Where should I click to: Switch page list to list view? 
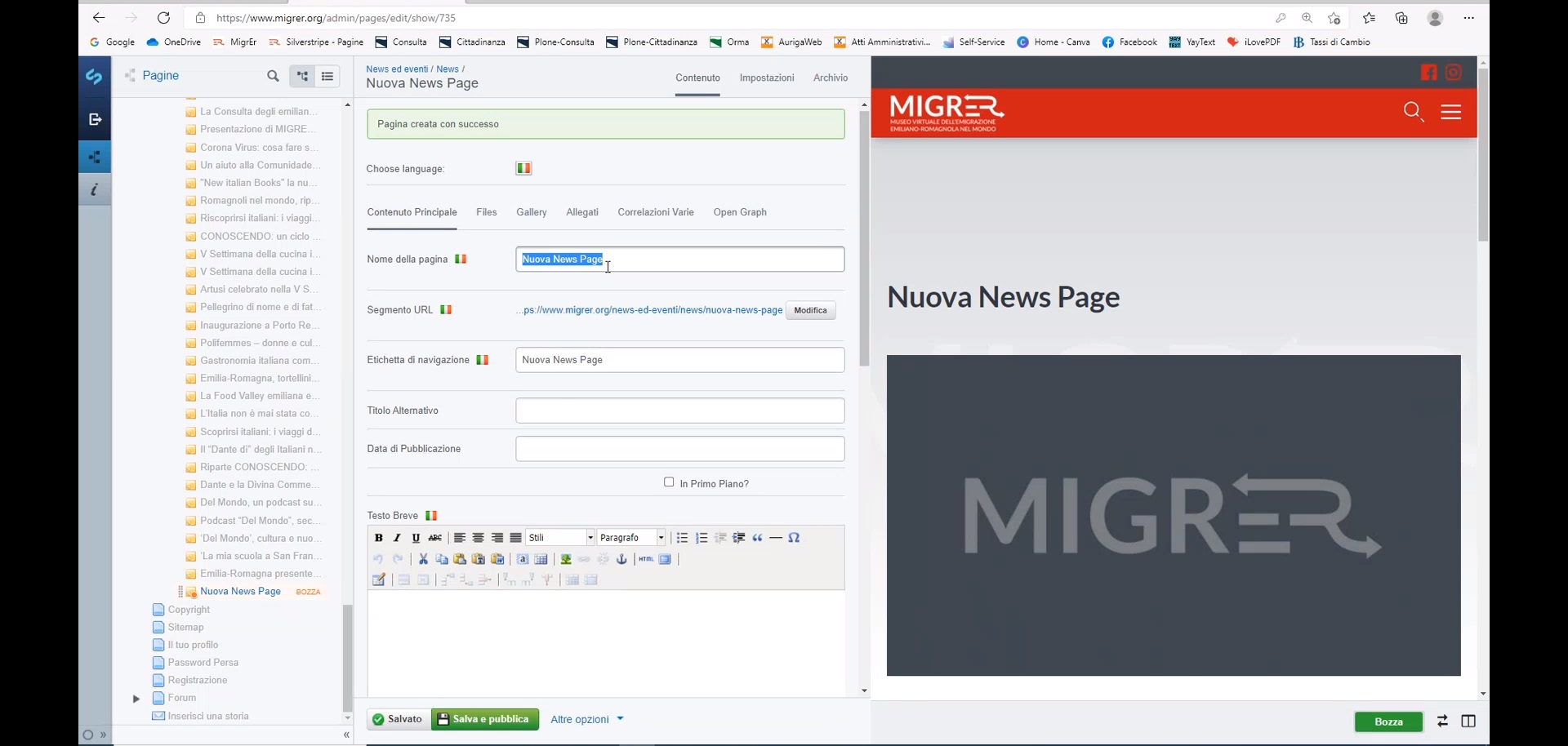click(327, 76)
